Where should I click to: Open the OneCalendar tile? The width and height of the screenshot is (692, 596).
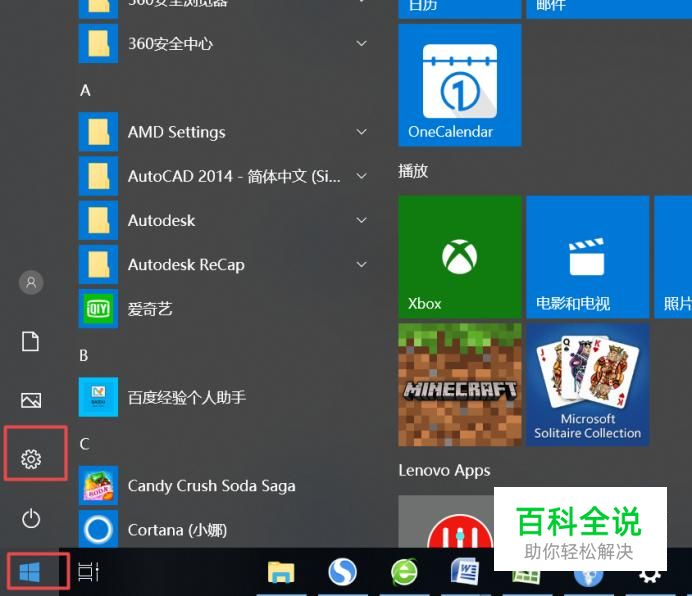click(459, 85)
